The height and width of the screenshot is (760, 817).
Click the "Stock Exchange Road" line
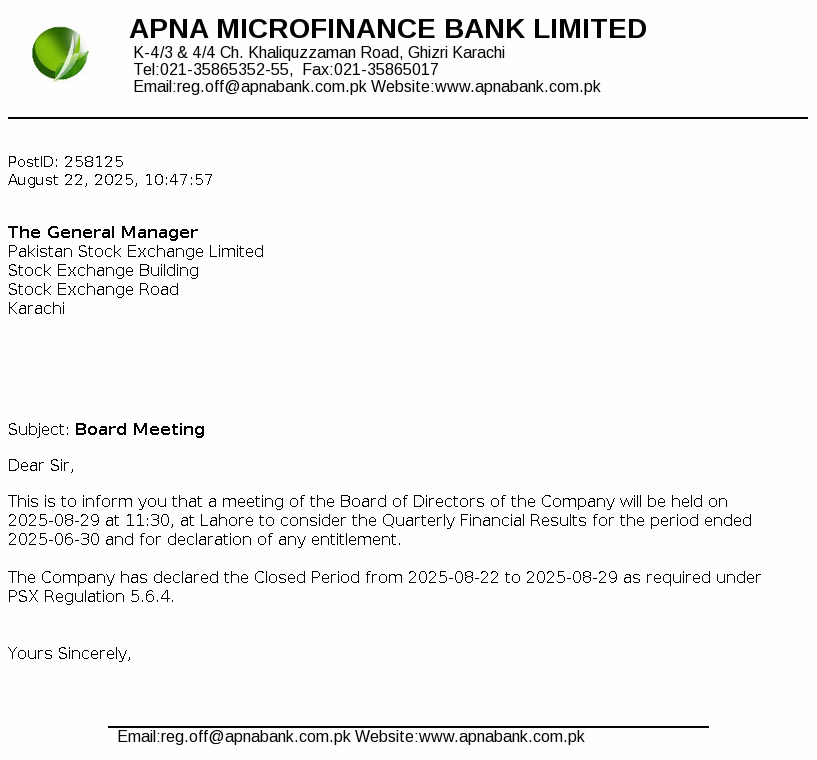pos(93,290)
